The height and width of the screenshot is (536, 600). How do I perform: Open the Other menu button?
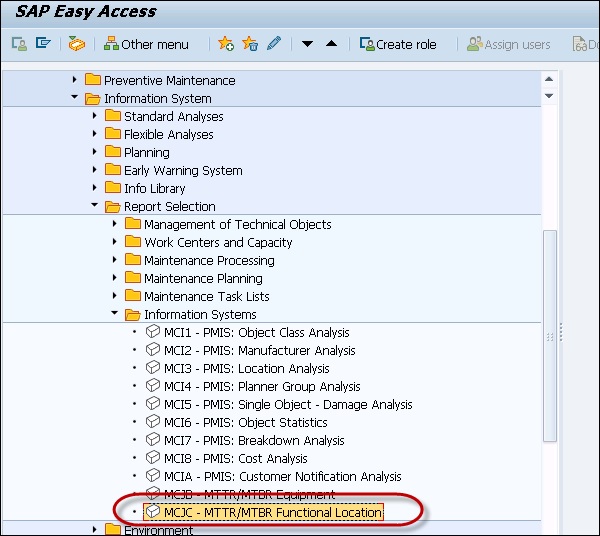146,44
